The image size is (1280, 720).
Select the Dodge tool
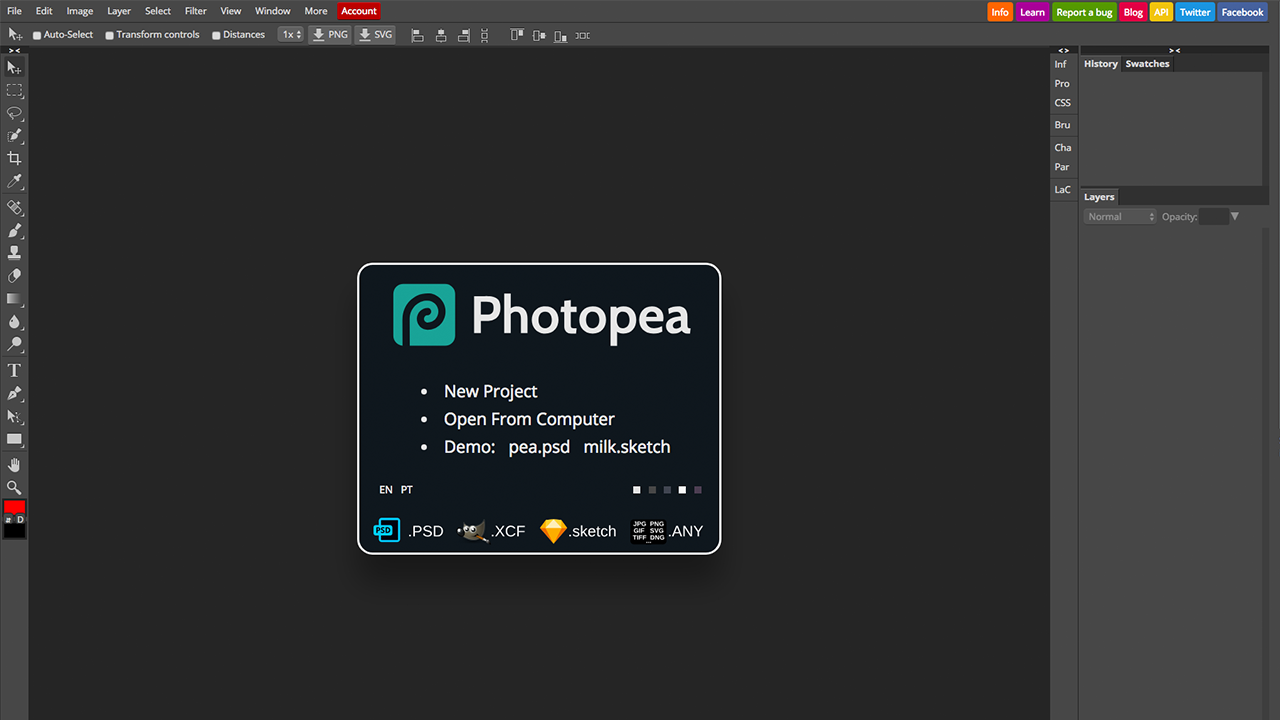click(14, 345)
